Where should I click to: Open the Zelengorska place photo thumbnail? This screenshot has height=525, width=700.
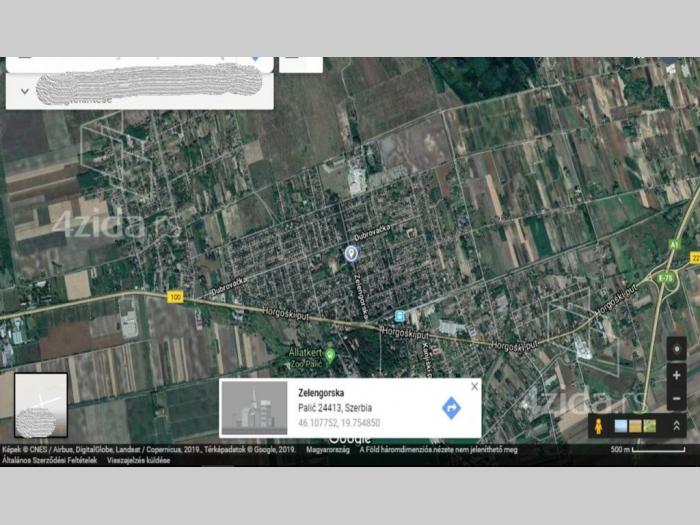tap(255, 408)
